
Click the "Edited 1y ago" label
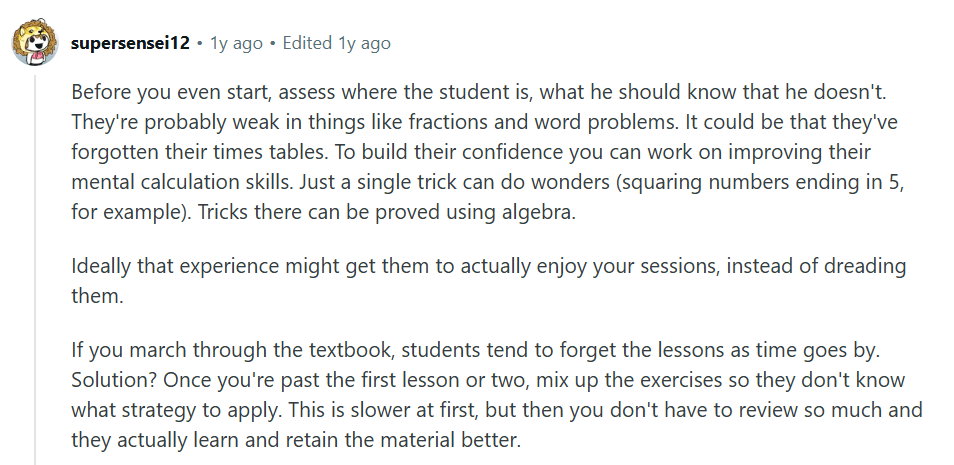tap(337, 43)
